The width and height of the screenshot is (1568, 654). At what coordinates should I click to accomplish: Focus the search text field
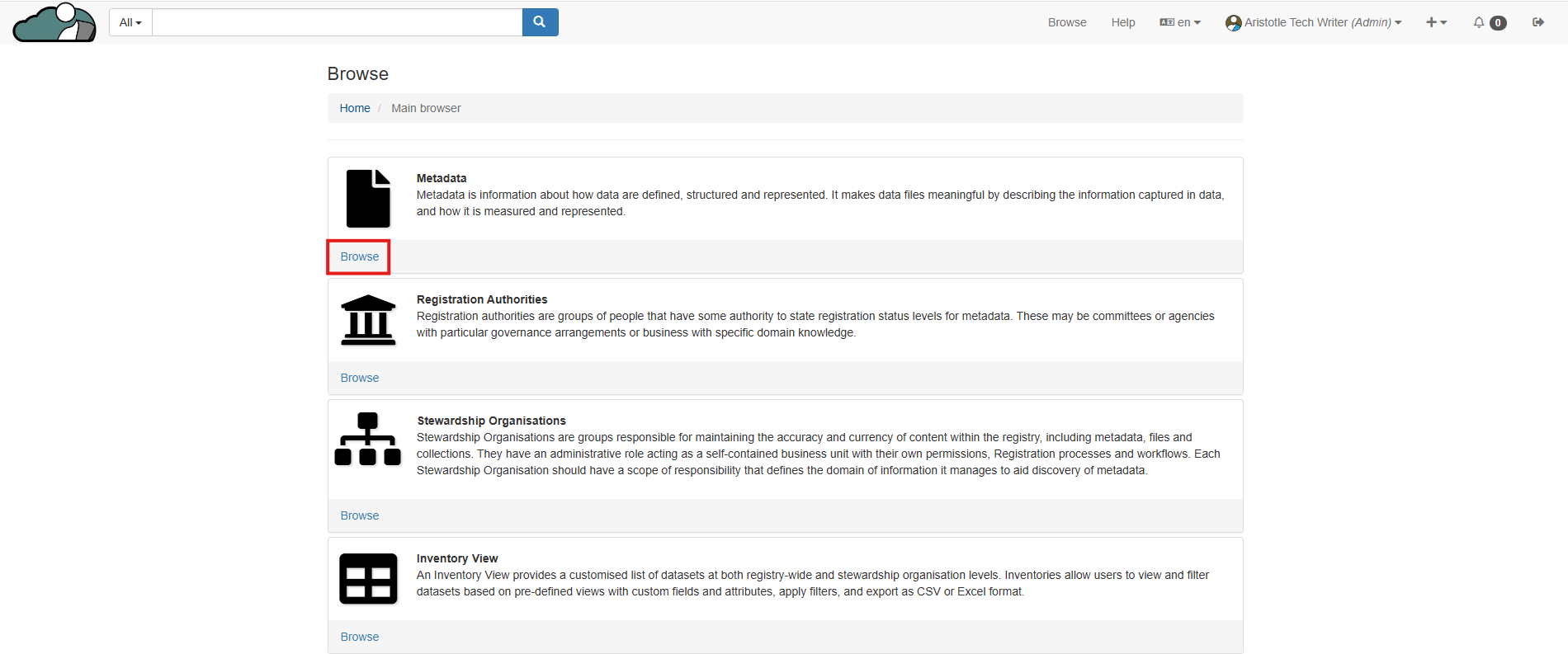point(337,22)
